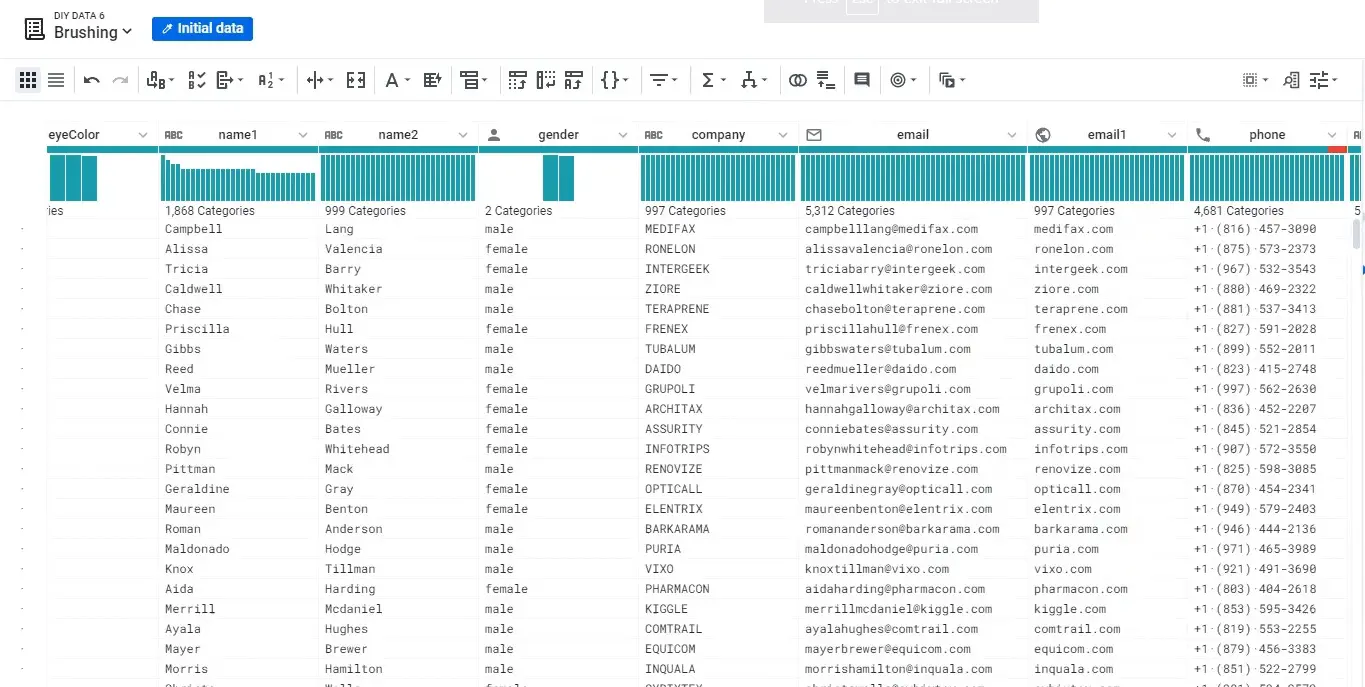Screen dimensions: 1365x687
Task: Open the filter lines icon
Action: pos(659,80)
